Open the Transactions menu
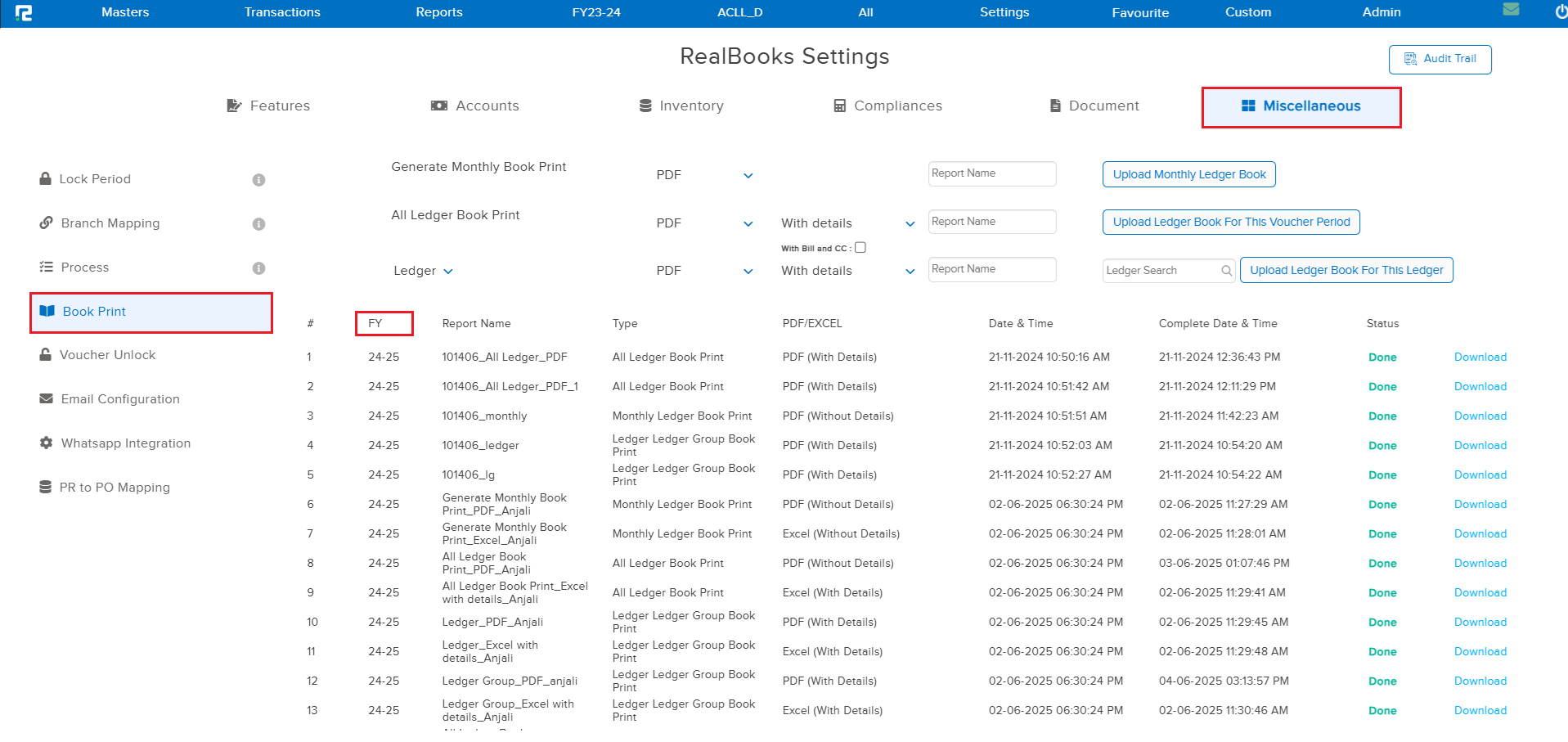1568x742 pixels. coord(282,12)
